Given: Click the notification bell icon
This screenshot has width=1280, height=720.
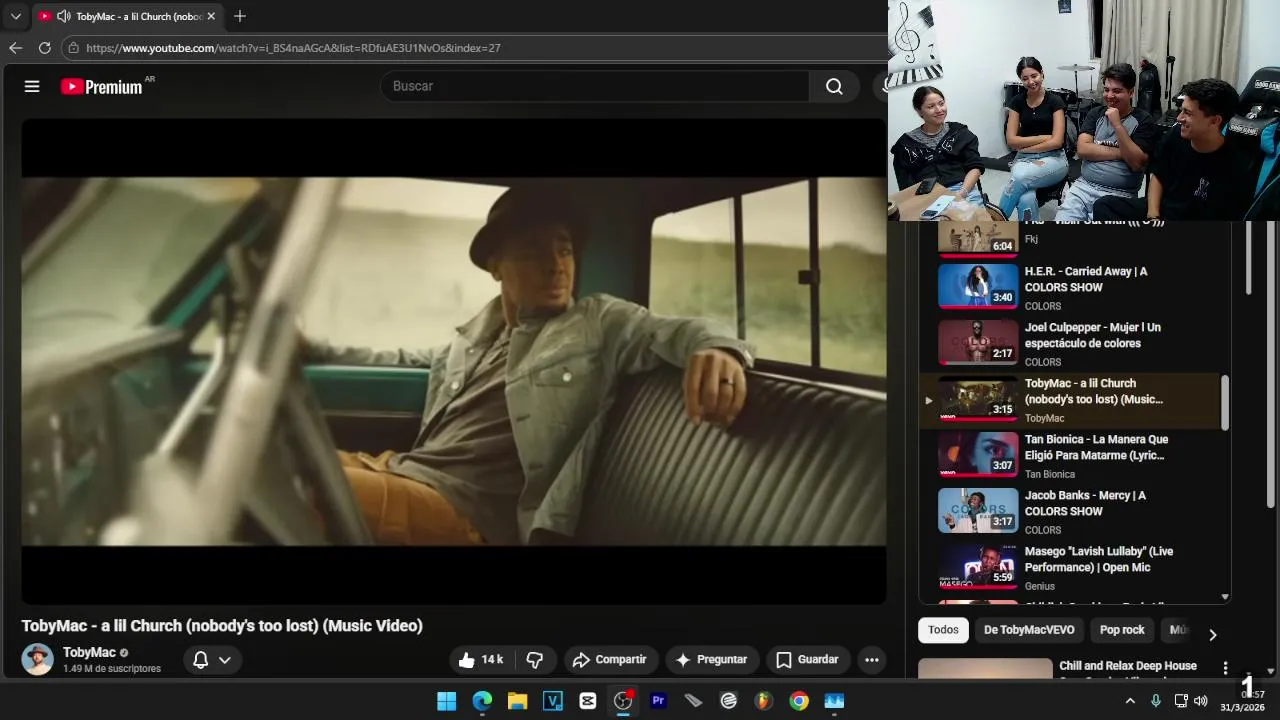Looking at the screenshot, I should click(200, 660).
